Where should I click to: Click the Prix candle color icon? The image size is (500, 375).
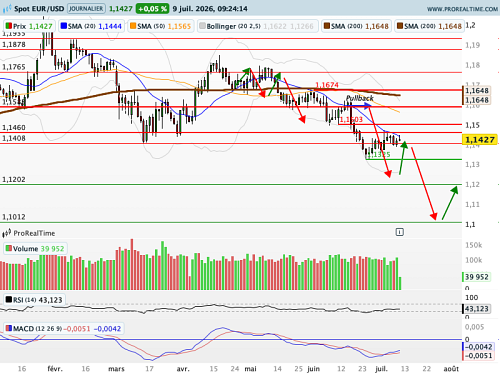click(x=9, y=26)
